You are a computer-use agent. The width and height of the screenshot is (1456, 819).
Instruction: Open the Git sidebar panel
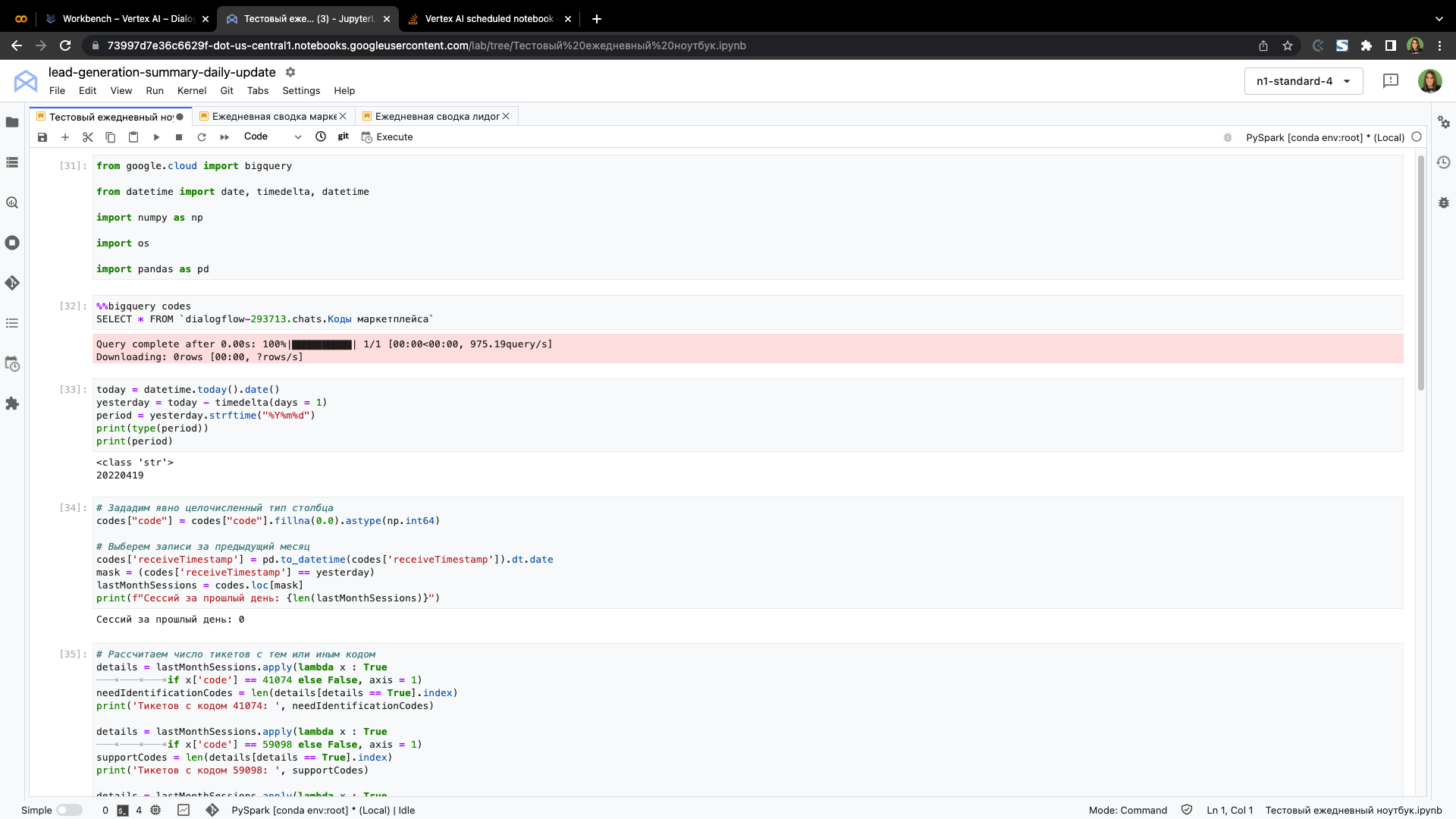(12, 283)
